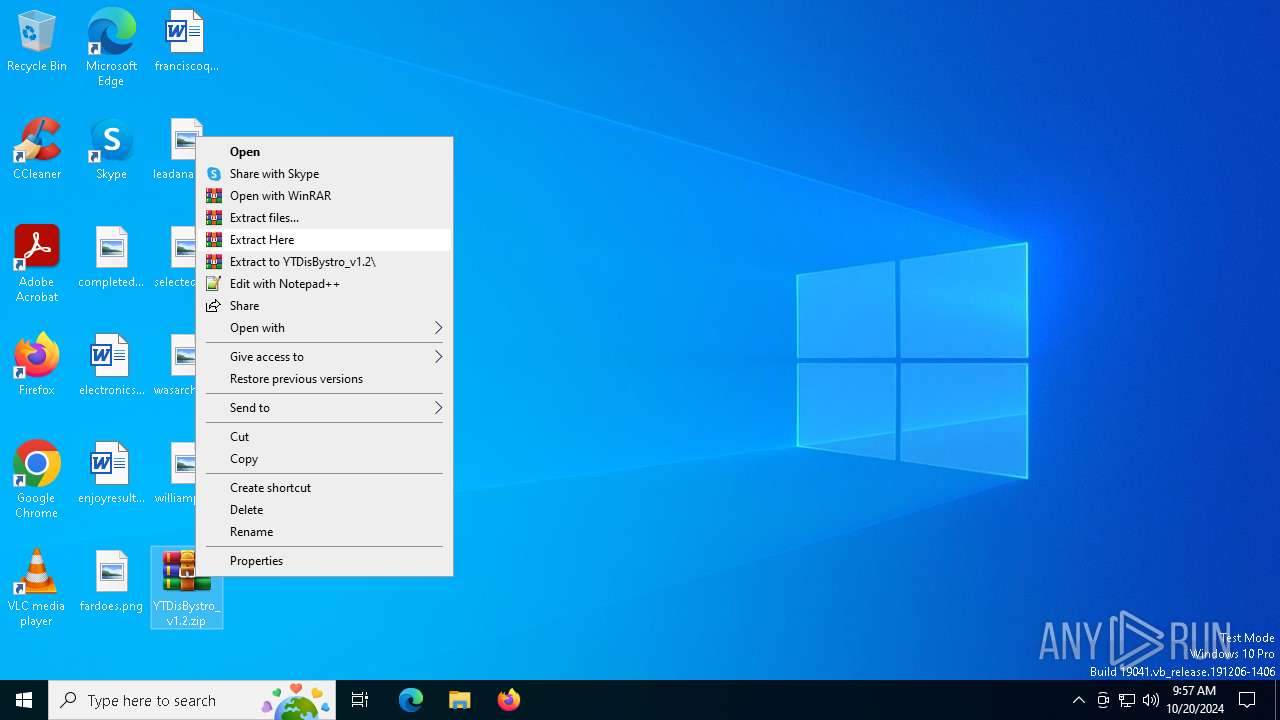Open Task View on the taskbar

(360, 700)
